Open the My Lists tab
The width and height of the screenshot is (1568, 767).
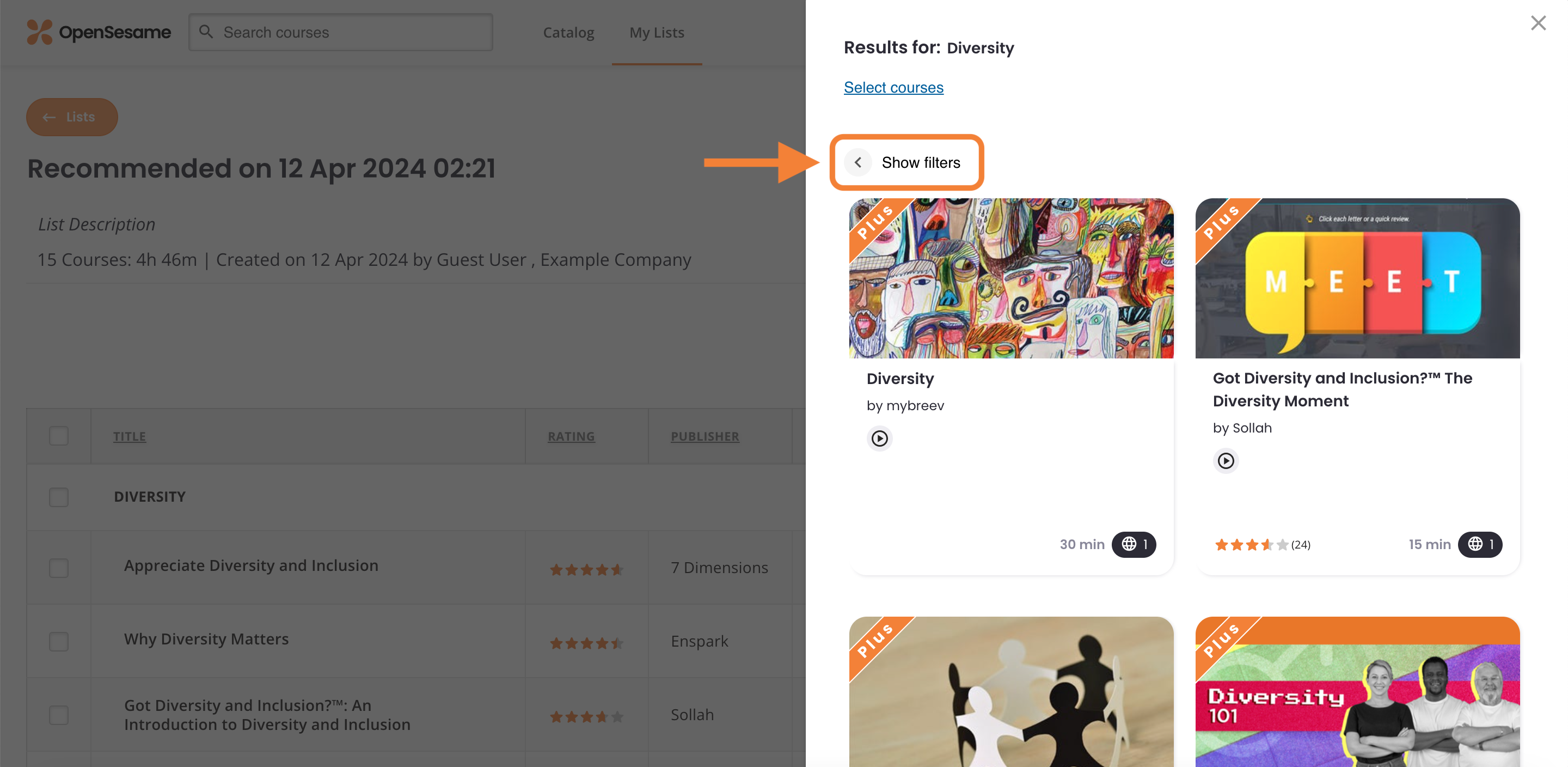click(x=657, y=32)
